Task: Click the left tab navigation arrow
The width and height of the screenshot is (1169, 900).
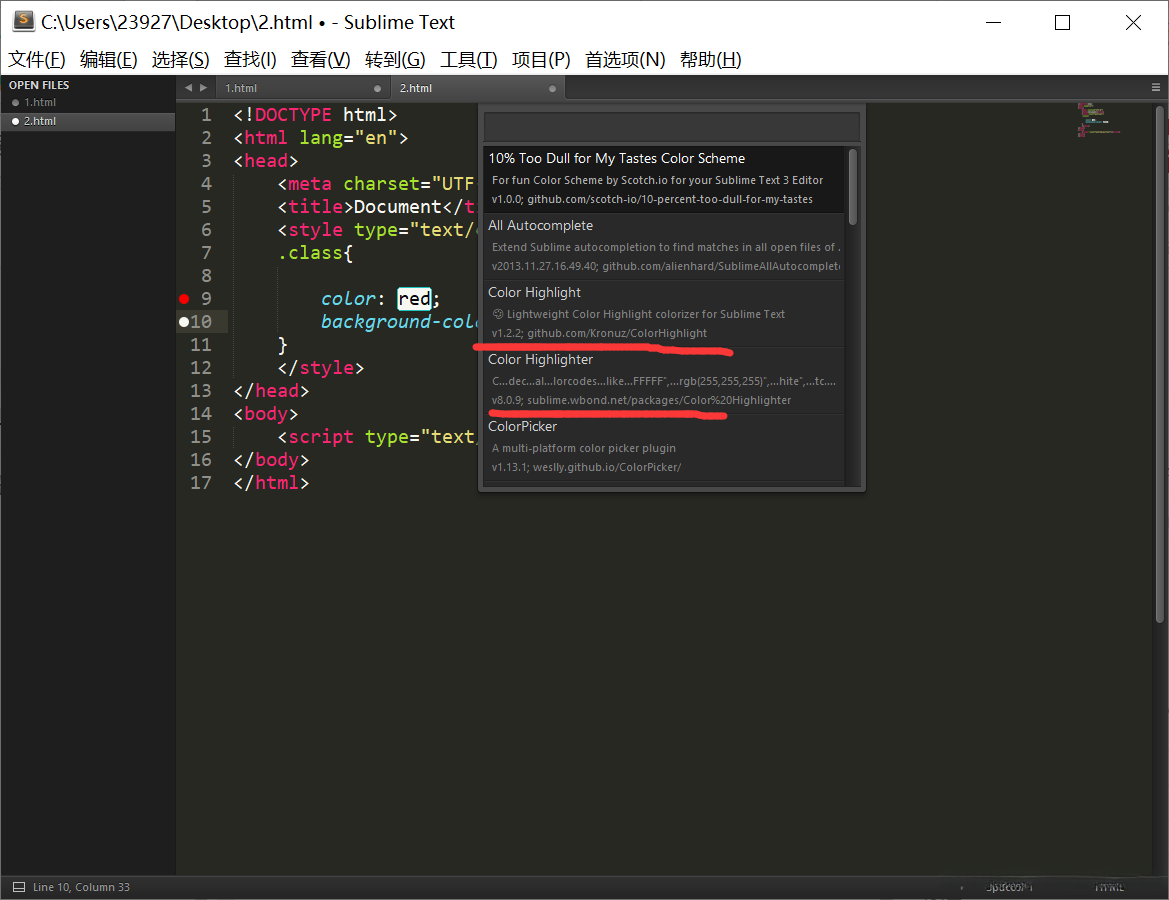Action: coord(188,88)
